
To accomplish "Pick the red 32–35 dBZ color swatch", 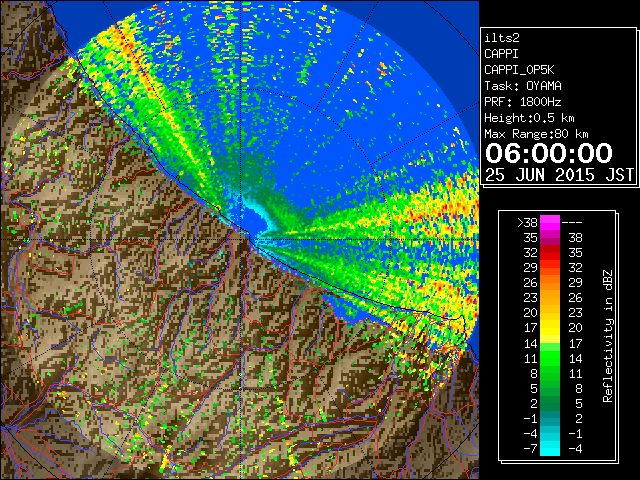I will coord(550,253).
